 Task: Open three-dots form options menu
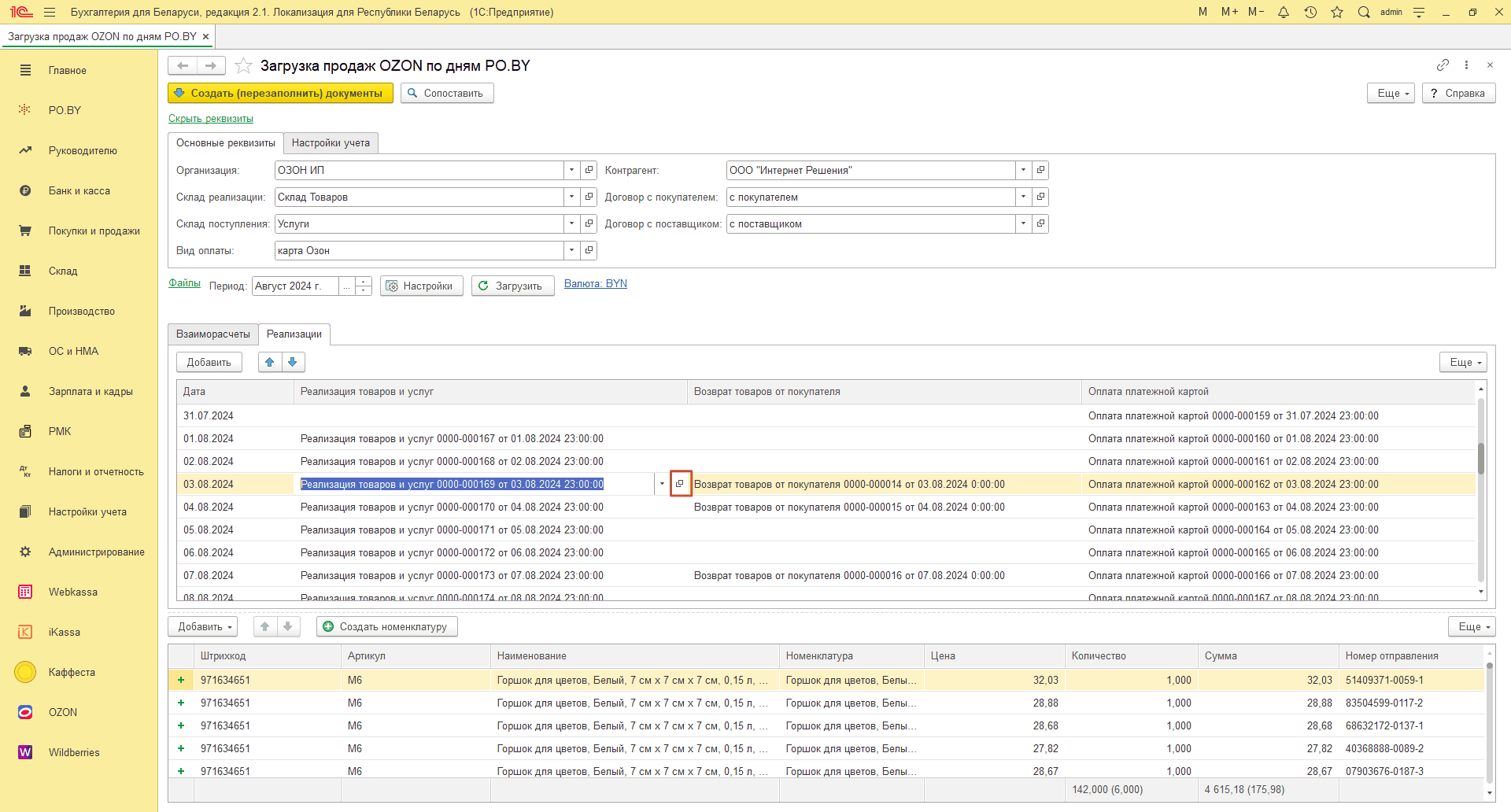pyautogui.click(x=1466, y=65)
